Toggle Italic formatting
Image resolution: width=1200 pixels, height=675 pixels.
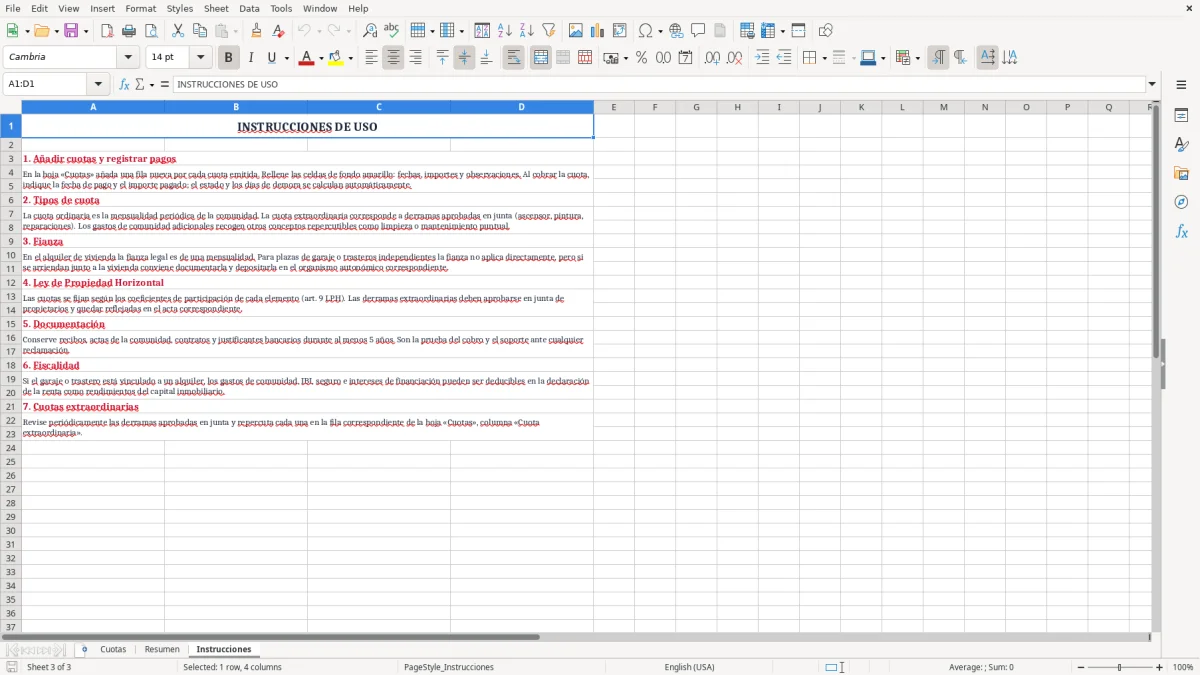(251, 58)
